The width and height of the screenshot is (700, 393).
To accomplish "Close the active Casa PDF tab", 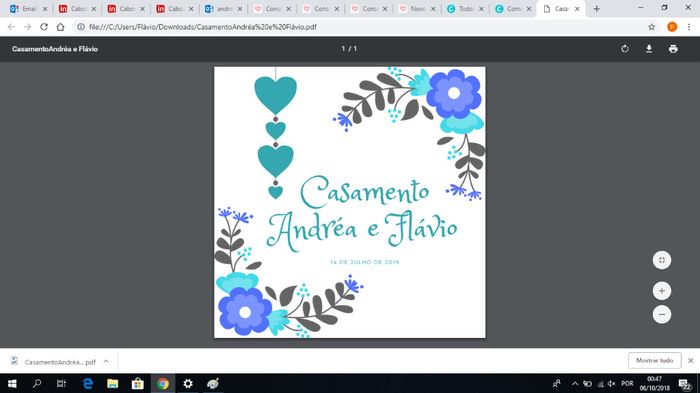I will click(577, 8).
